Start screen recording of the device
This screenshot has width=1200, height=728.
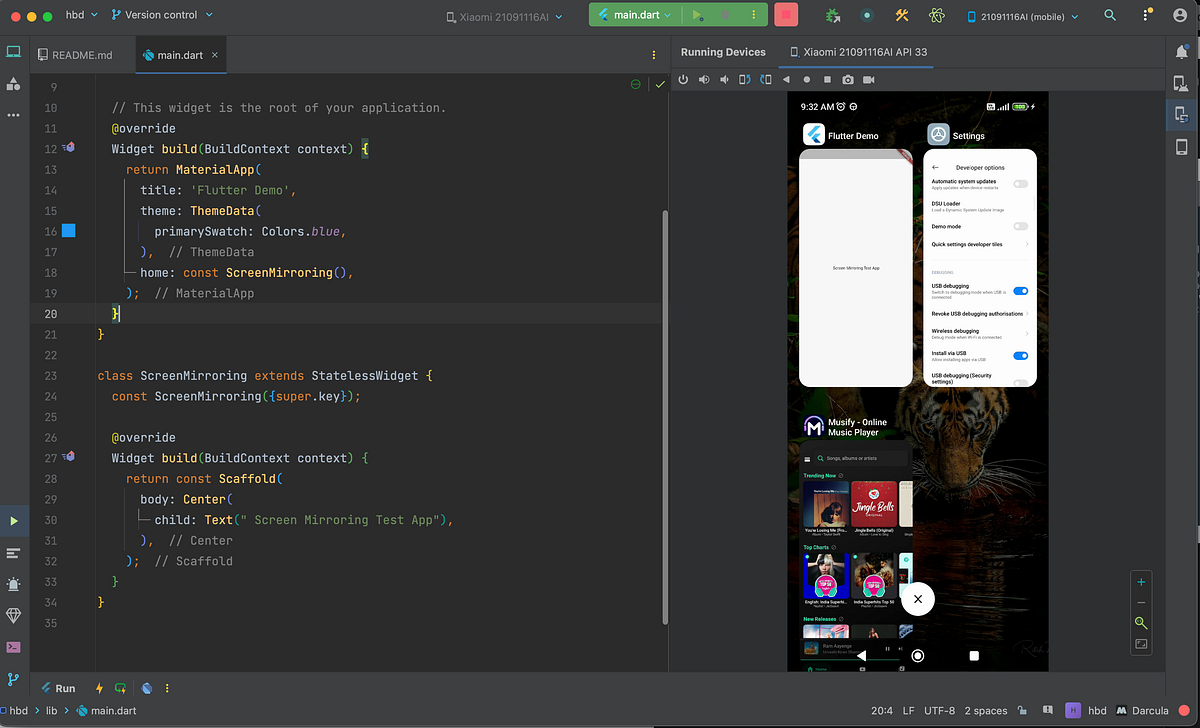coord(869,79)
